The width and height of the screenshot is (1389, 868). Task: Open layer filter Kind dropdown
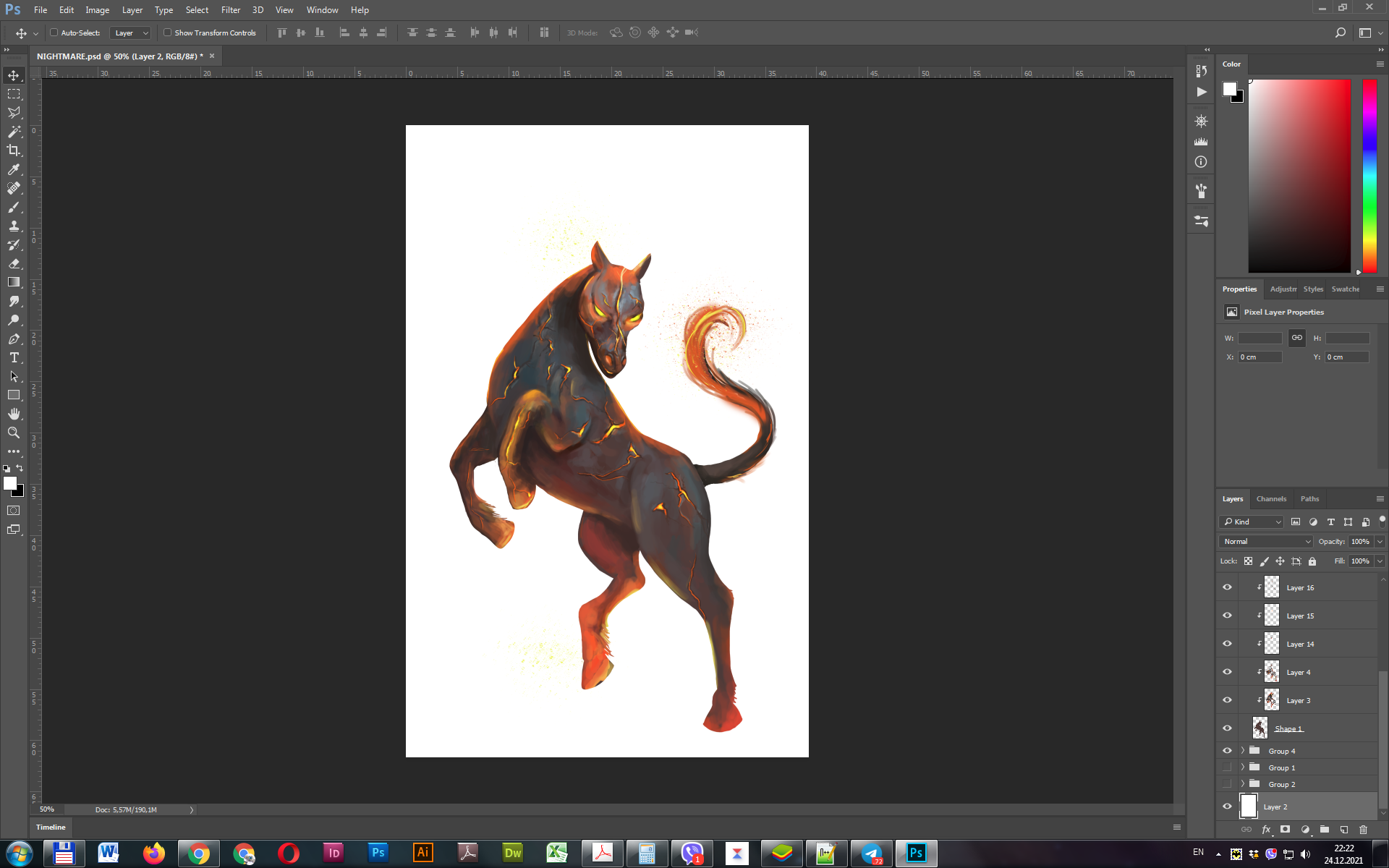(x=1252, y=522)
